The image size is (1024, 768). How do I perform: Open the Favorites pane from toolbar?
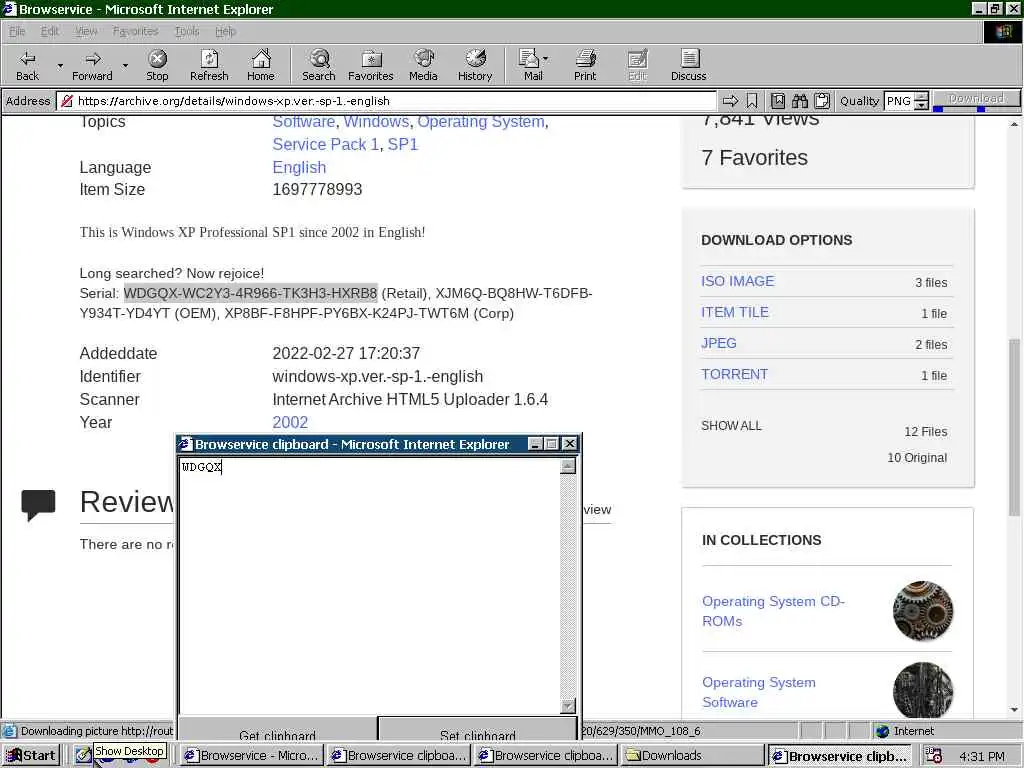pos(371,65)
